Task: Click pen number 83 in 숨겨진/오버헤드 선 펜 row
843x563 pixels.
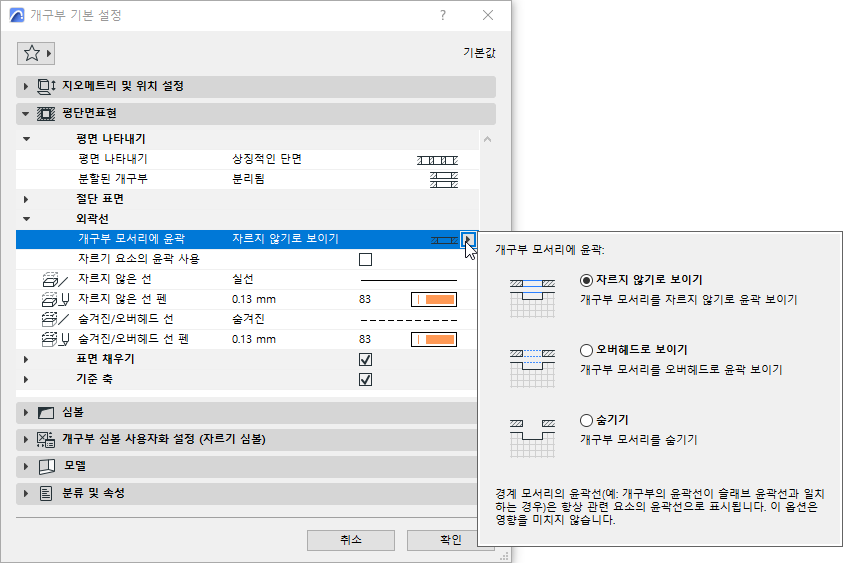Action: [x=365, y=339]
